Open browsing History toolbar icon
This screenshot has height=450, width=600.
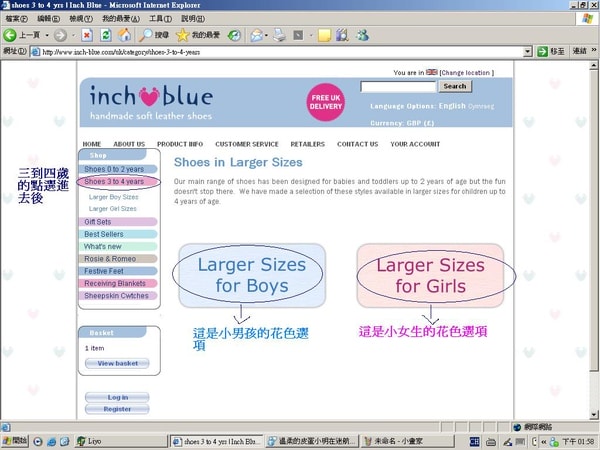234,35
